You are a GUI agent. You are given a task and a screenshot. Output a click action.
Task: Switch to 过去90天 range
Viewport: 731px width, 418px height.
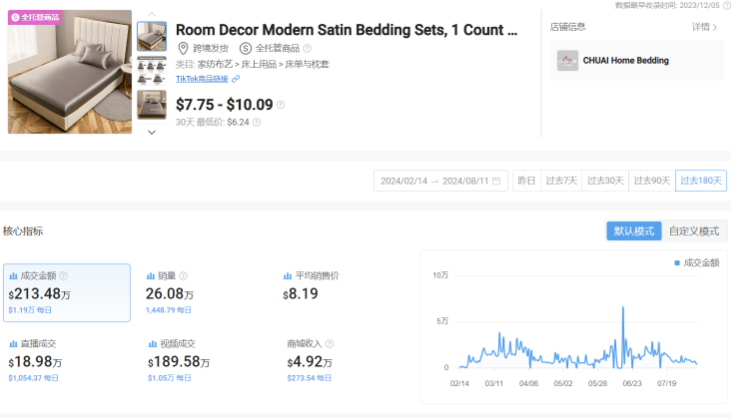point(652,181)
